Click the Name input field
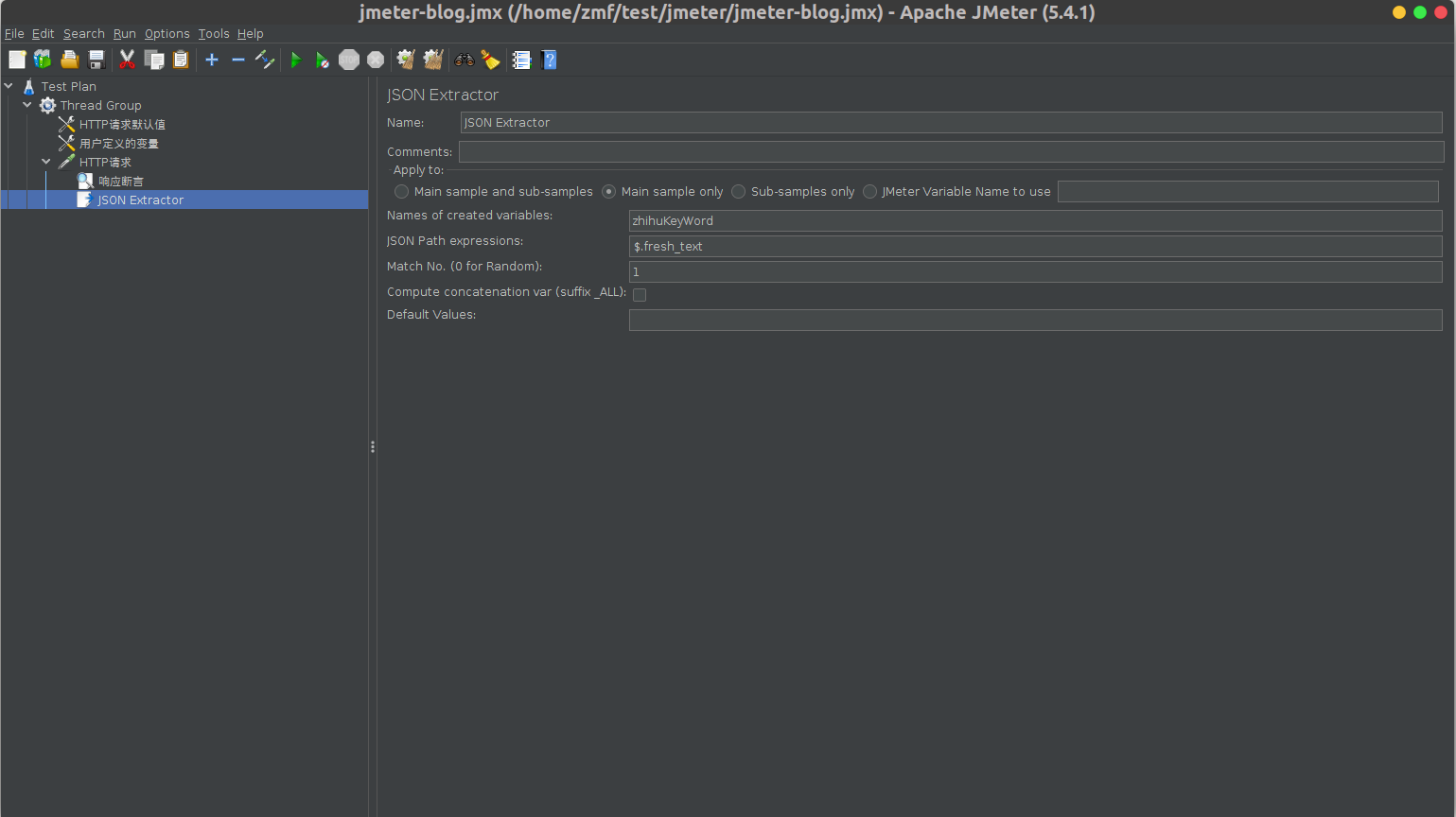 point(951,122)
